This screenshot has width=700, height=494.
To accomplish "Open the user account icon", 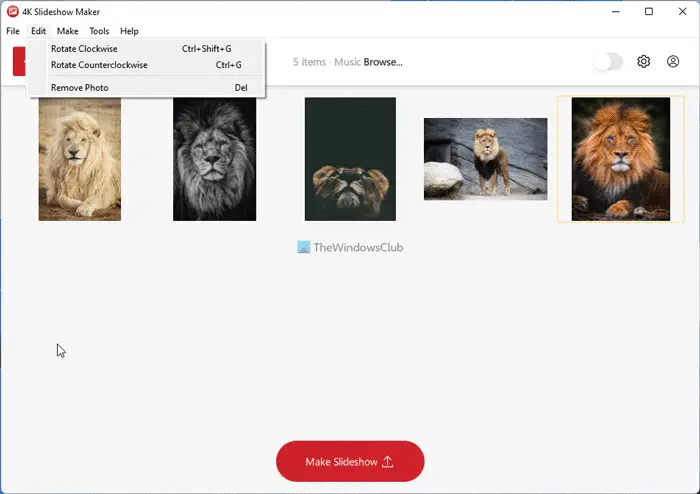I will point(673,62).
